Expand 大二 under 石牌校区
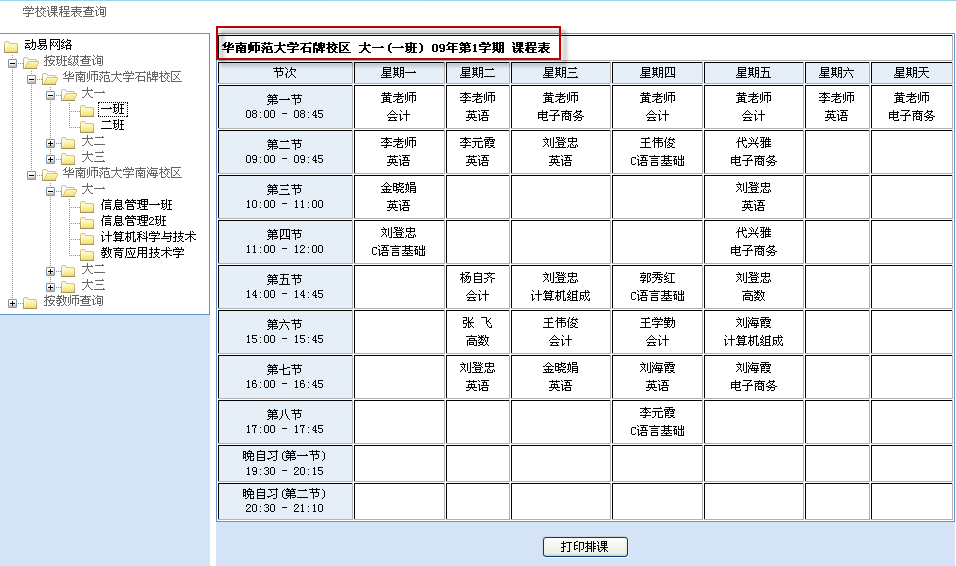This screenshot has height=566, width=956. click(x=51, y=142)
